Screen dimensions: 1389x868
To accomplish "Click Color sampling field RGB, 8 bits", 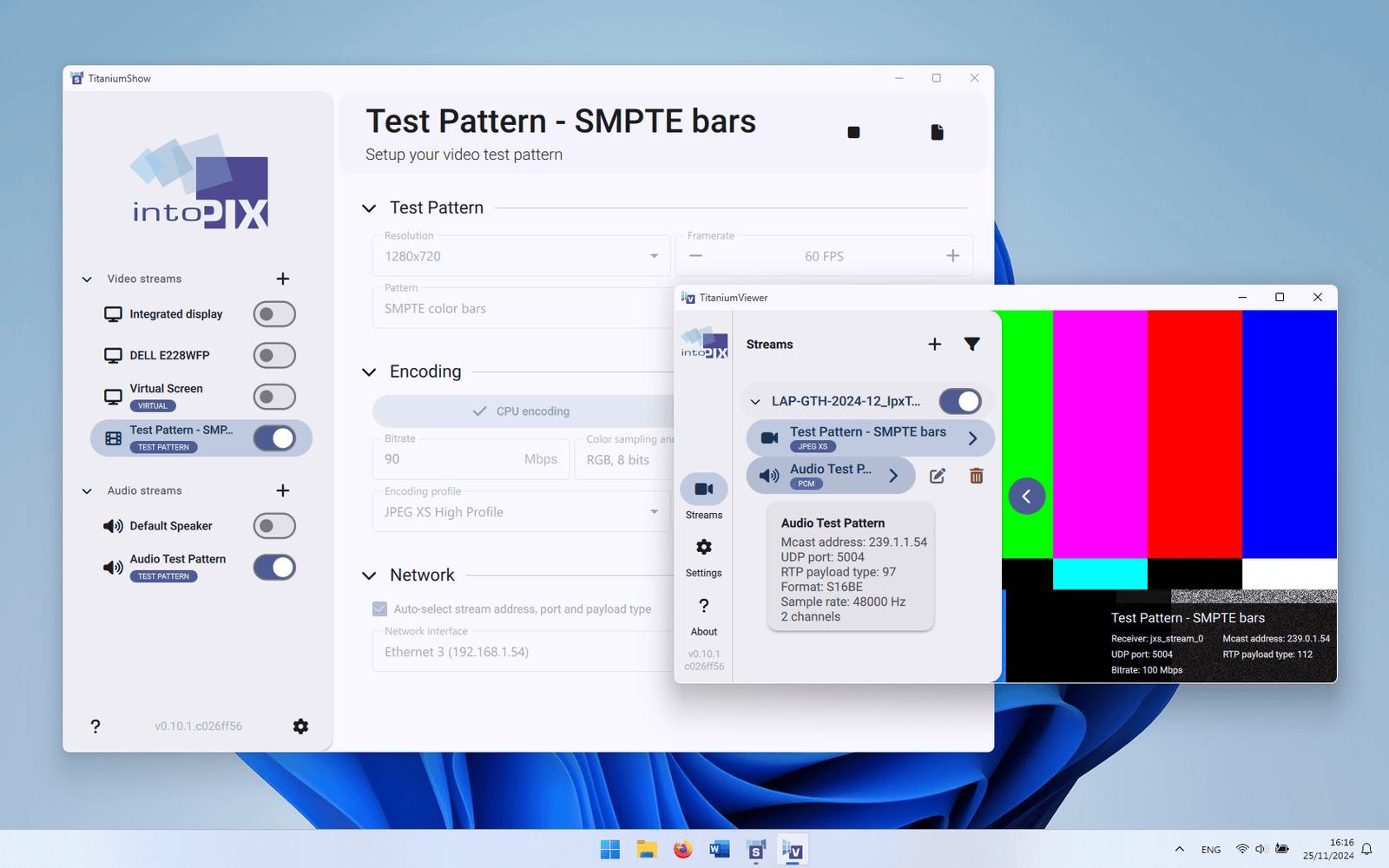I will pyautogui.click(x=624, y=459).
